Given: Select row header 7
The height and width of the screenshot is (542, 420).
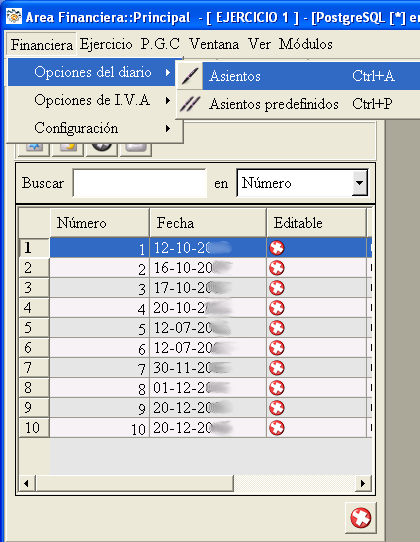Looking at the screenshot, I should point(34,368).
